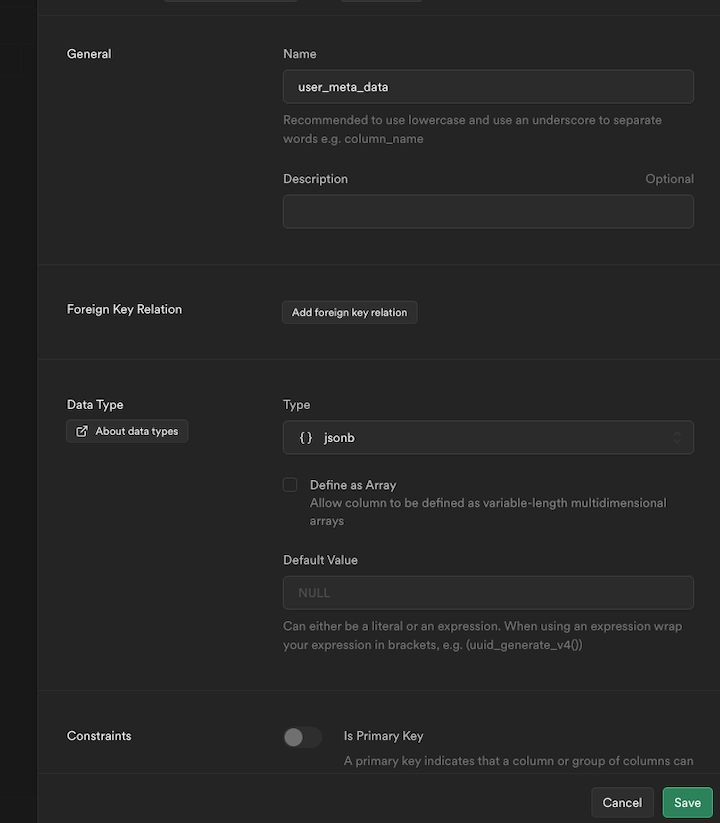Toggle the Is Primary Key switch
The height and width of the screenshot is (823, 720).
(x=302, y=736)
